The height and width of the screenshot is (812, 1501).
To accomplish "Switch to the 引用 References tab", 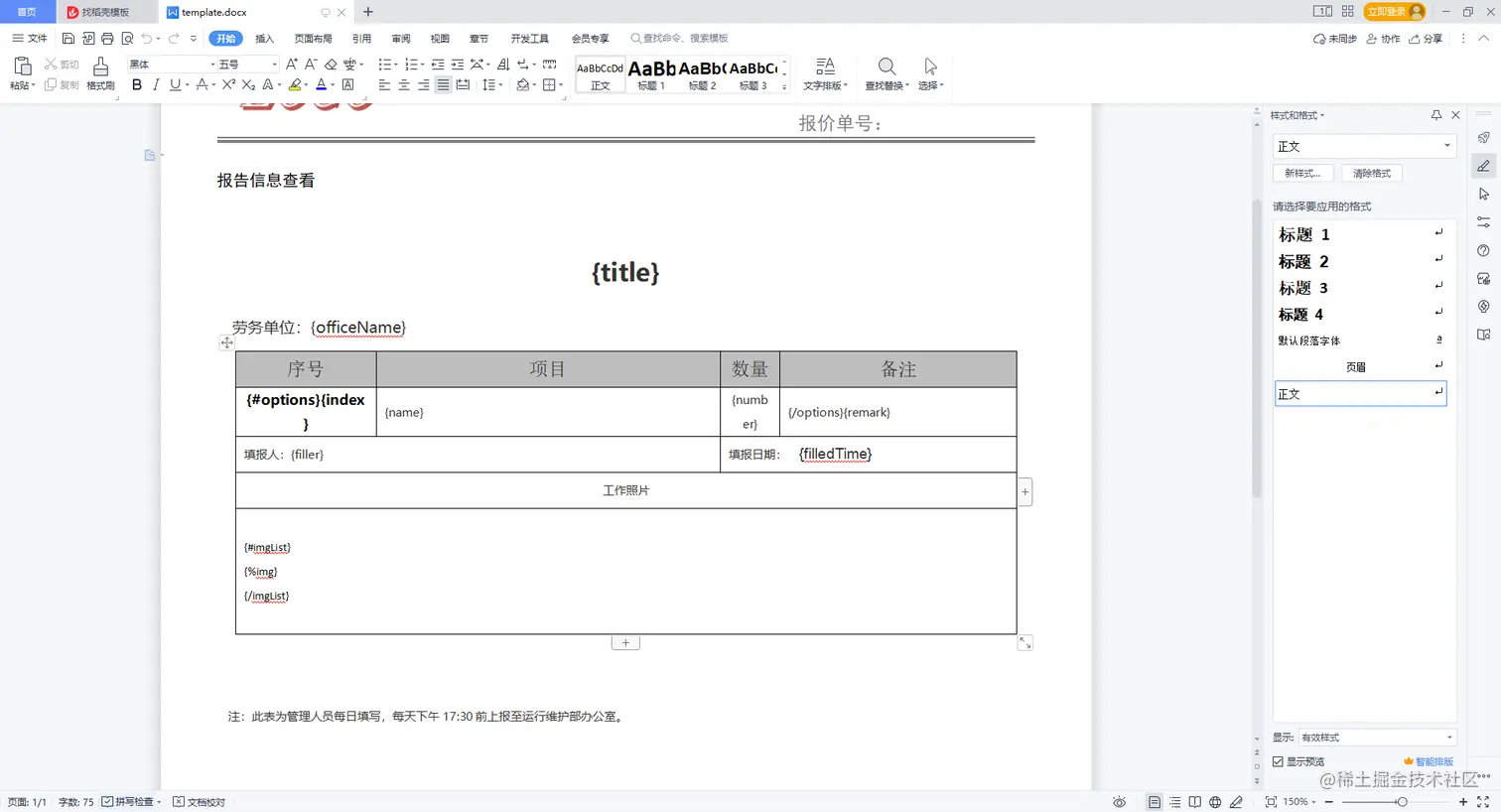I will click(x=361, y=39).
